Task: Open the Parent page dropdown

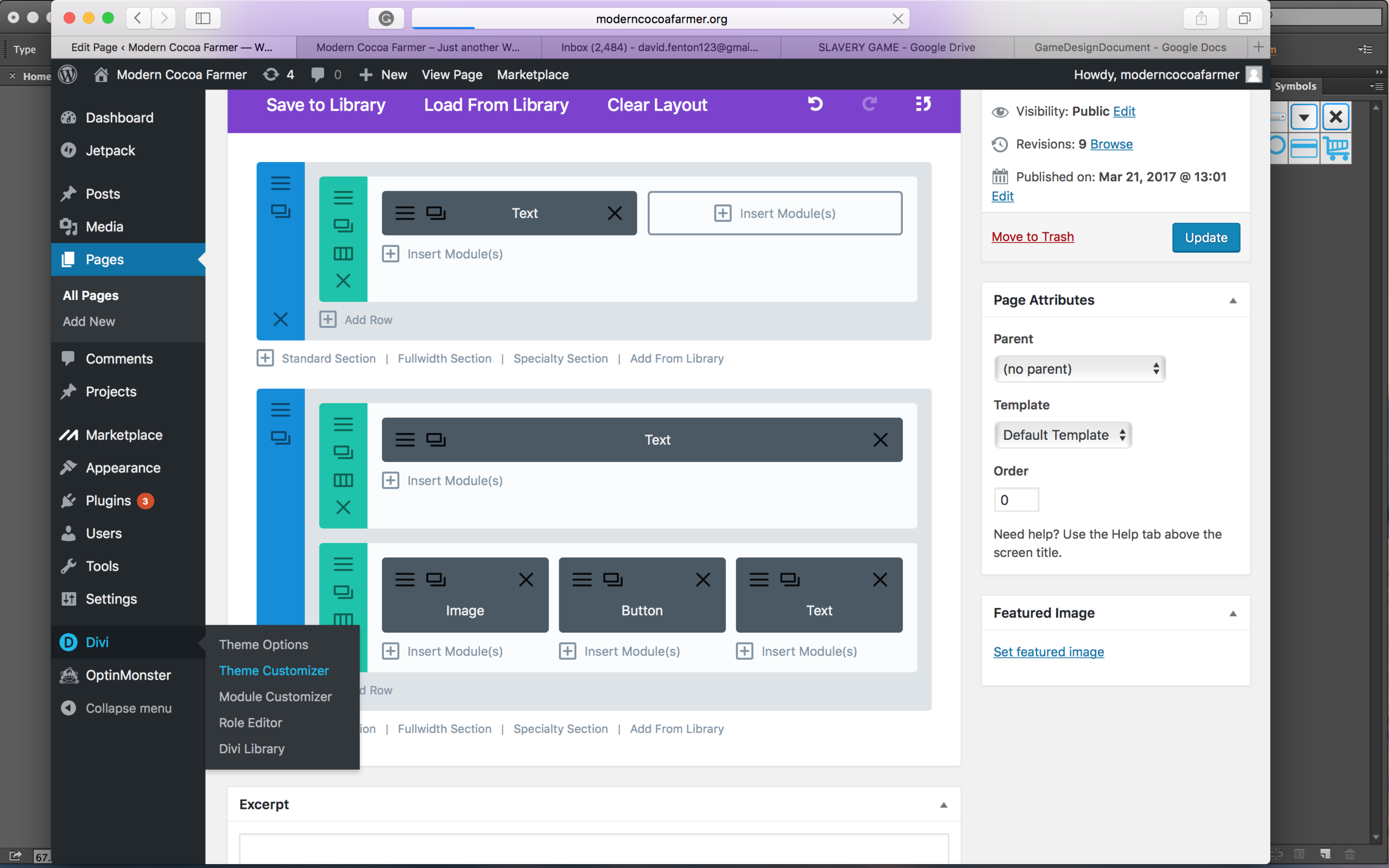Action: point(1079,369)
